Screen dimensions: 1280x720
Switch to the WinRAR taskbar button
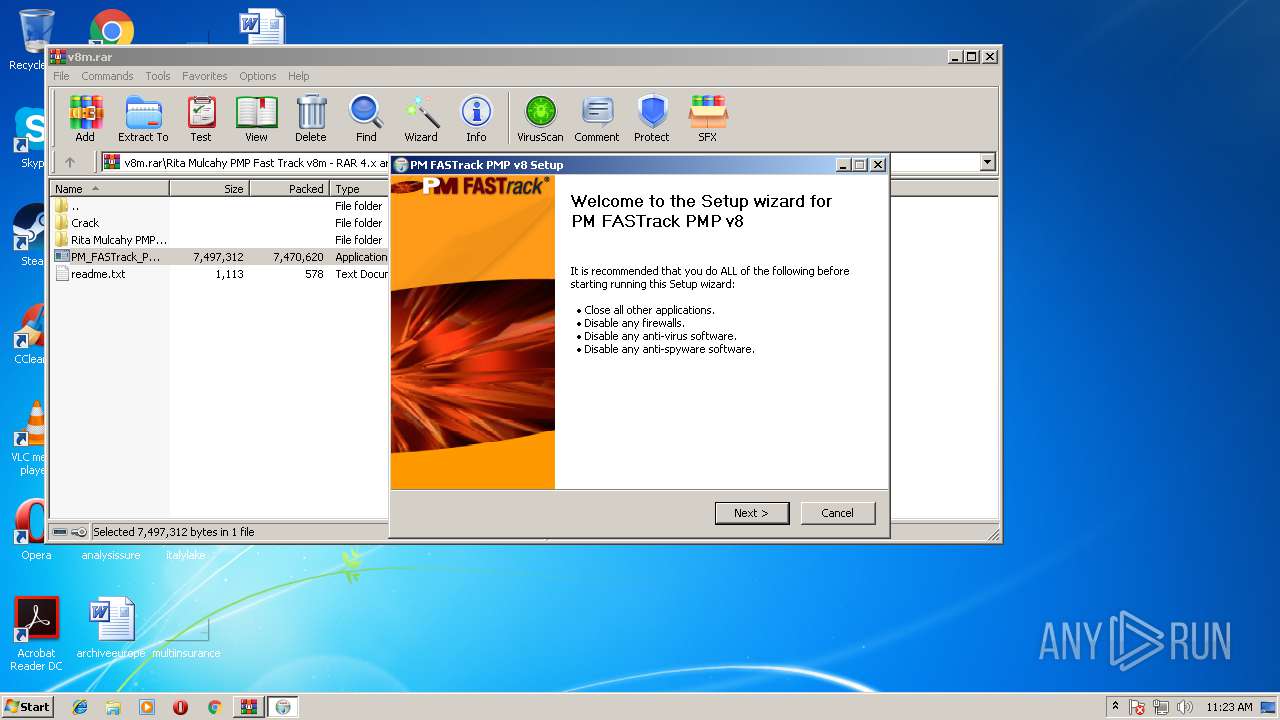click(248, 707)
